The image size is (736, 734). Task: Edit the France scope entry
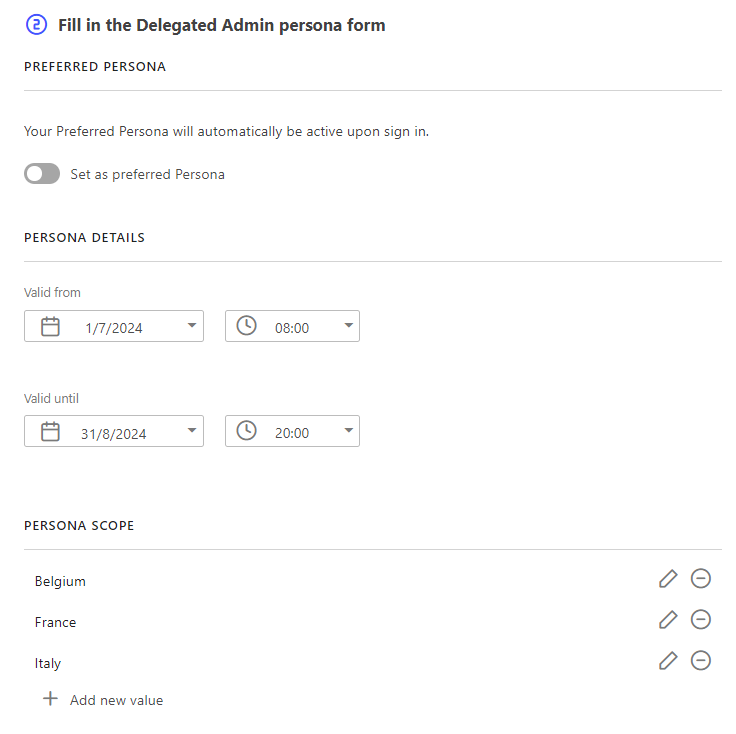click(x=668, y=620)
